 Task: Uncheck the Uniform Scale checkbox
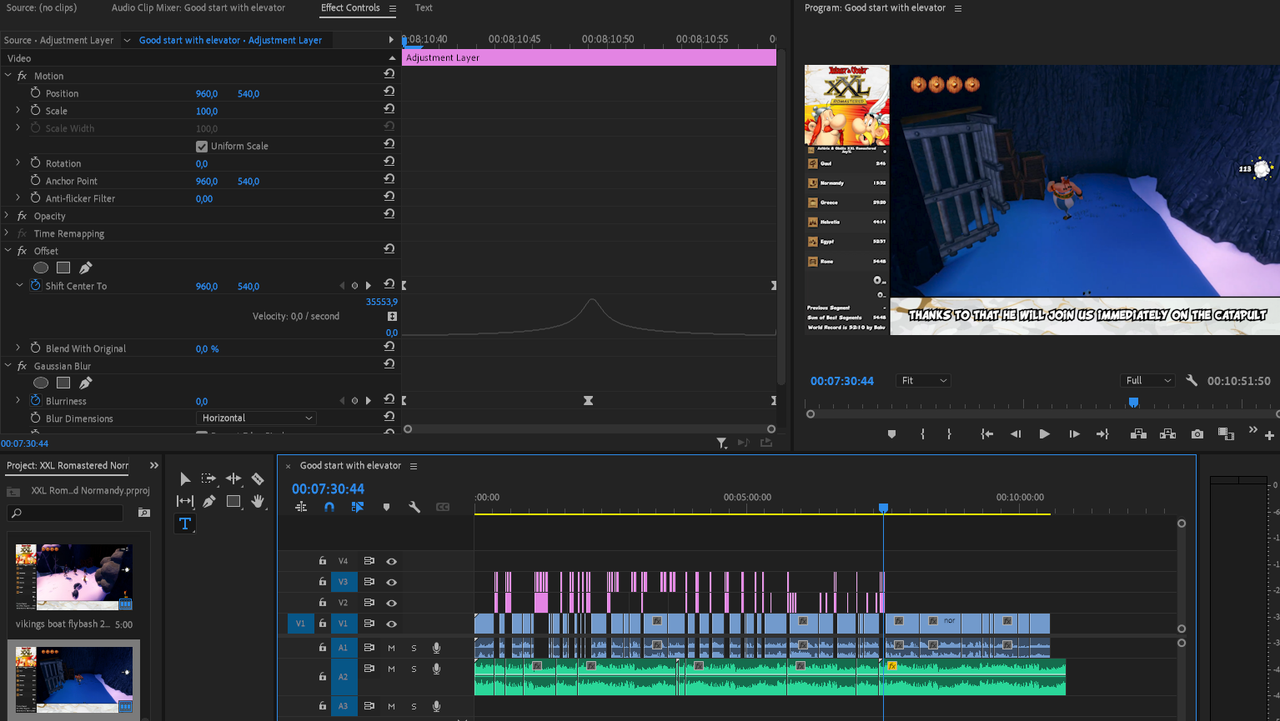click(202, 146)
